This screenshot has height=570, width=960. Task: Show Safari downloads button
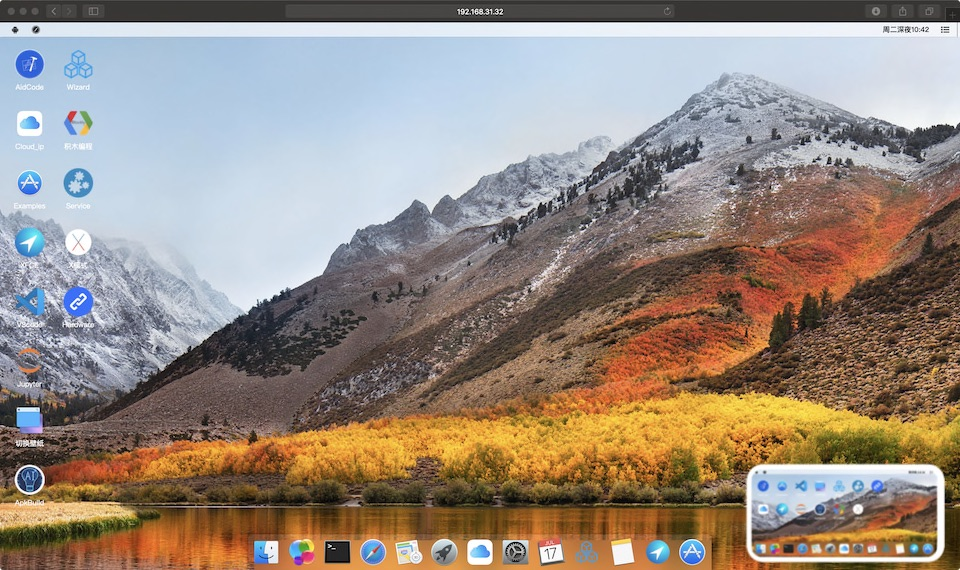tap(876, 11)
